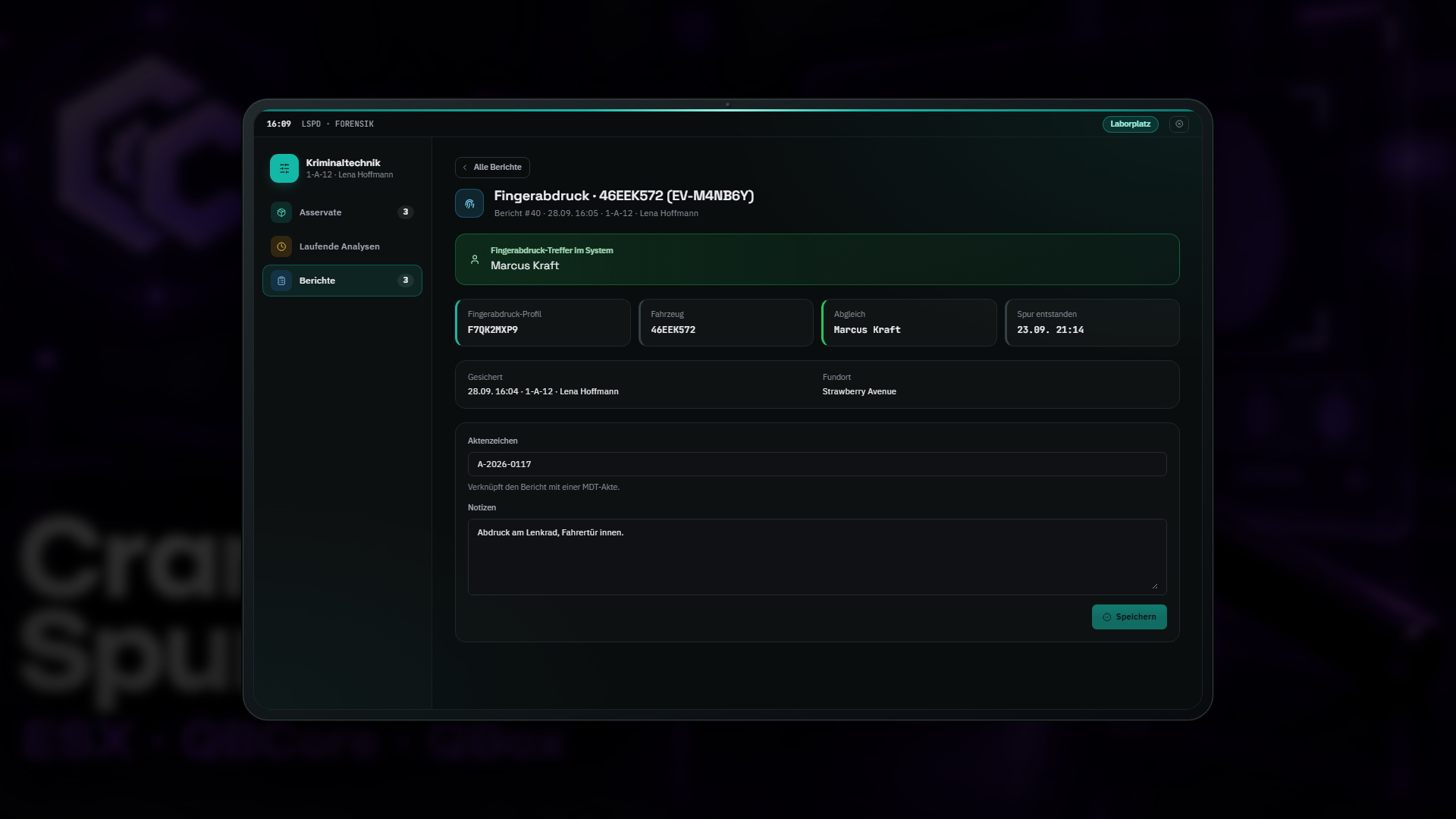This screenshot has width=1456, height=819.
Task: Click the Fingerabdruck-Profil value F7QK2MXP9
Action: point(493,330)
